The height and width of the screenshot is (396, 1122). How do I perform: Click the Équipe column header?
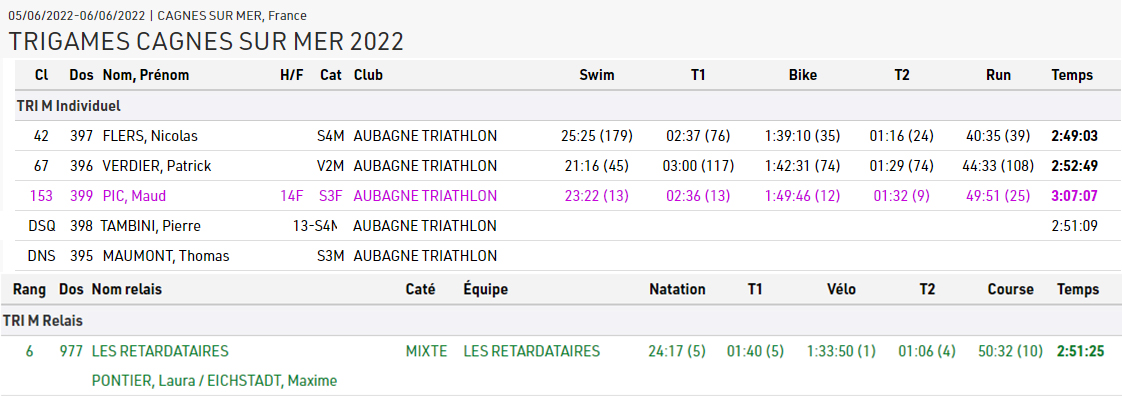point(485,289)
